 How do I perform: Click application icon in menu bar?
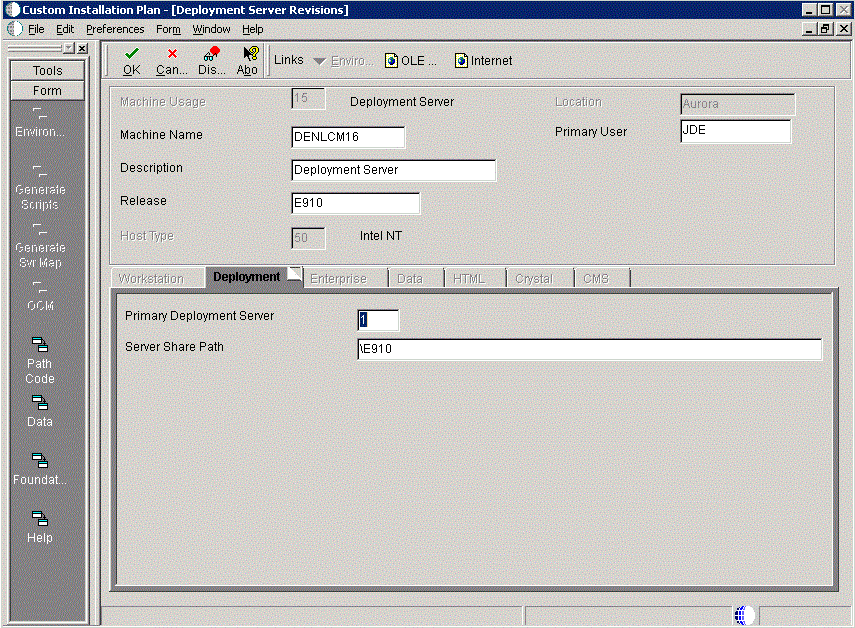pos(15,29)
